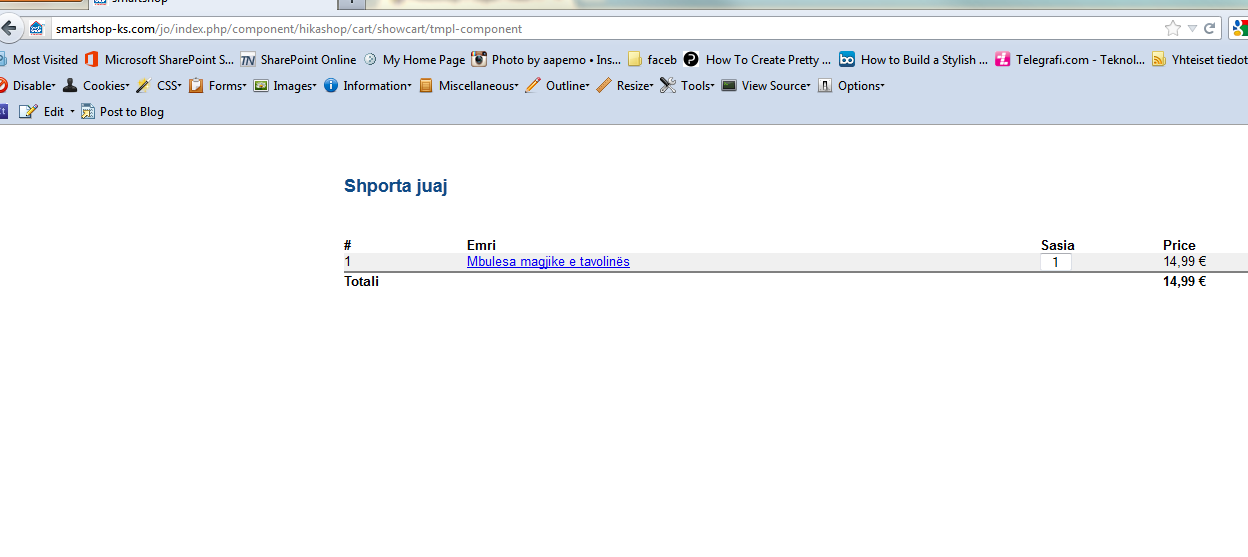This screenshot has height=557, width=1248.
Task: Click Post to Blog toolbar button
Action: click(122, 112)
